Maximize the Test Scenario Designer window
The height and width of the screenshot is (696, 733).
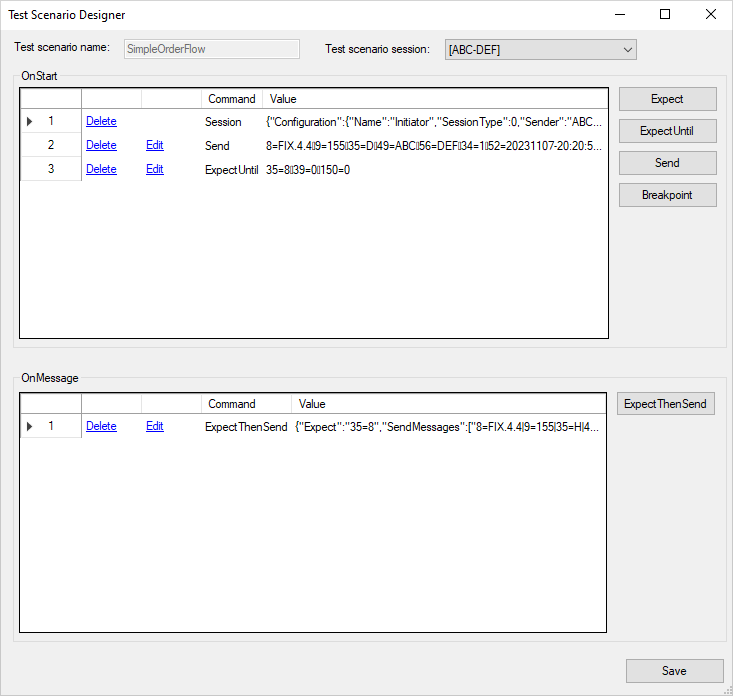[x=665, y=14]
